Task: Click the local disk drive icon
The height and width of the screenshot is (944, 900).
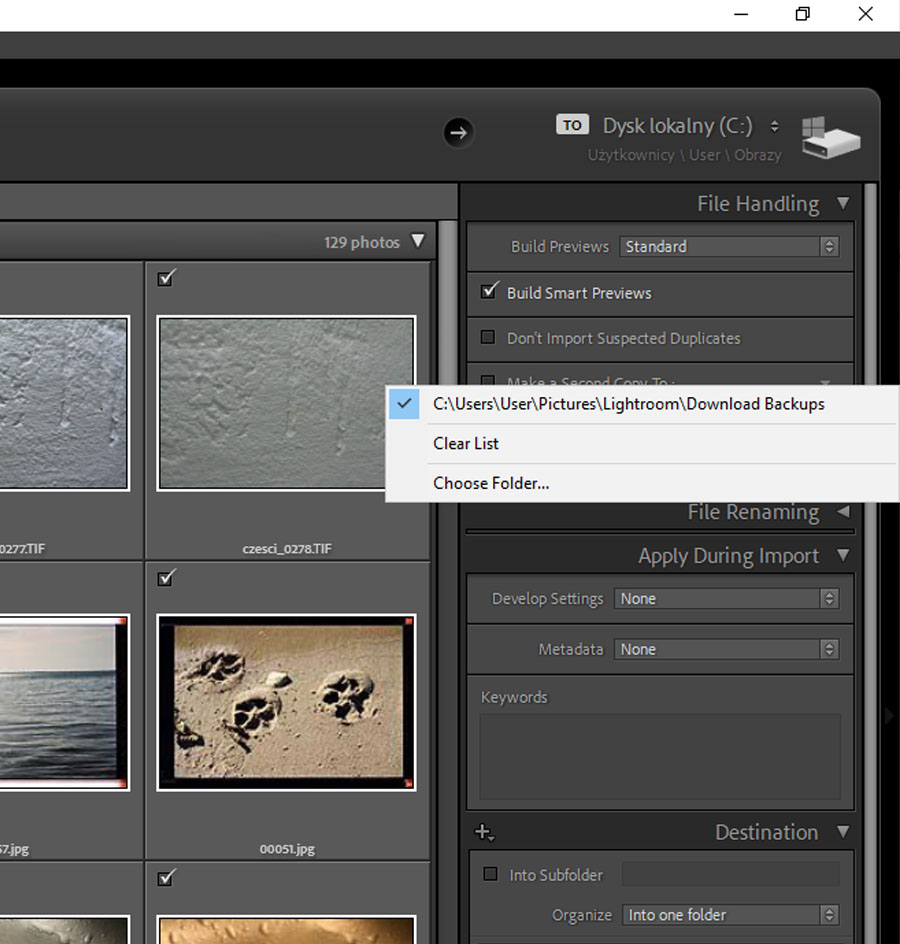Action: coord(830,138)
